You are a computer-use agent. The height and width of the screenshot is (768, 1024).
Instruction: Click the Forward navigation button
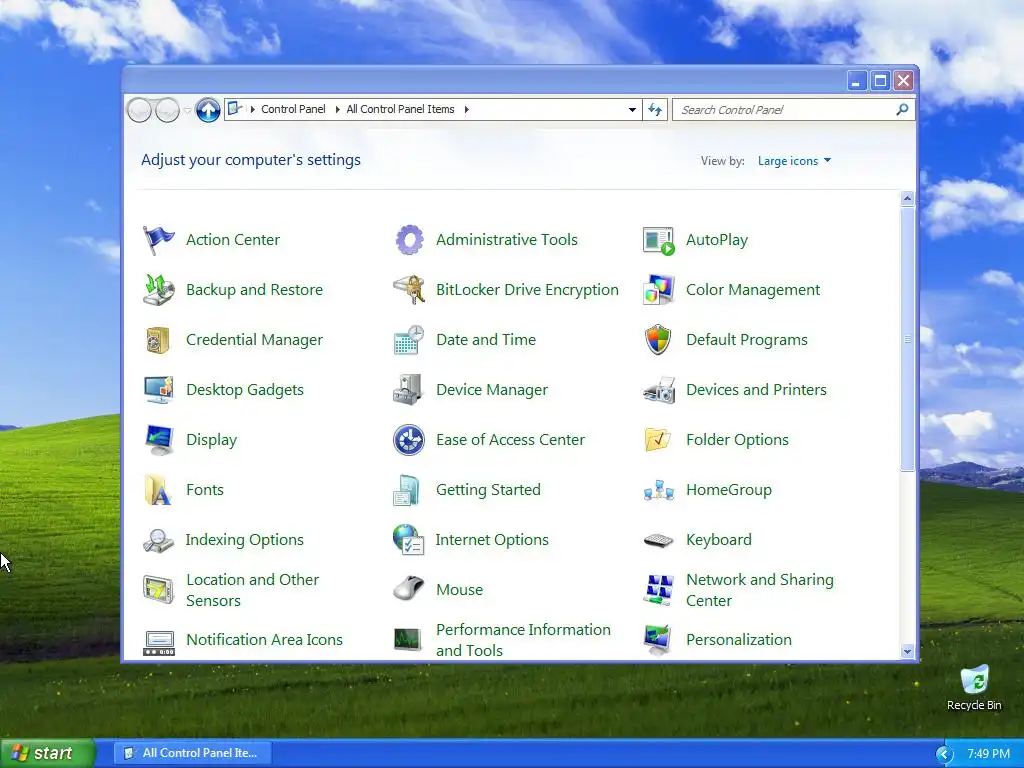167,110
